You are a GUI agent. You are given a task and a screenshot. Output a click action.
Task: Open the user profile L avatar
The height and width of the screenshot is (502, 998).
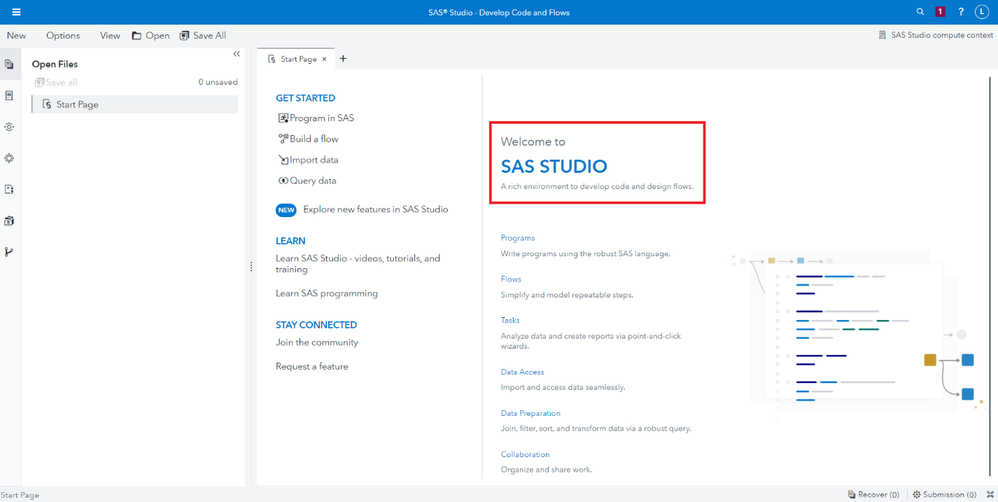(981, 12)
